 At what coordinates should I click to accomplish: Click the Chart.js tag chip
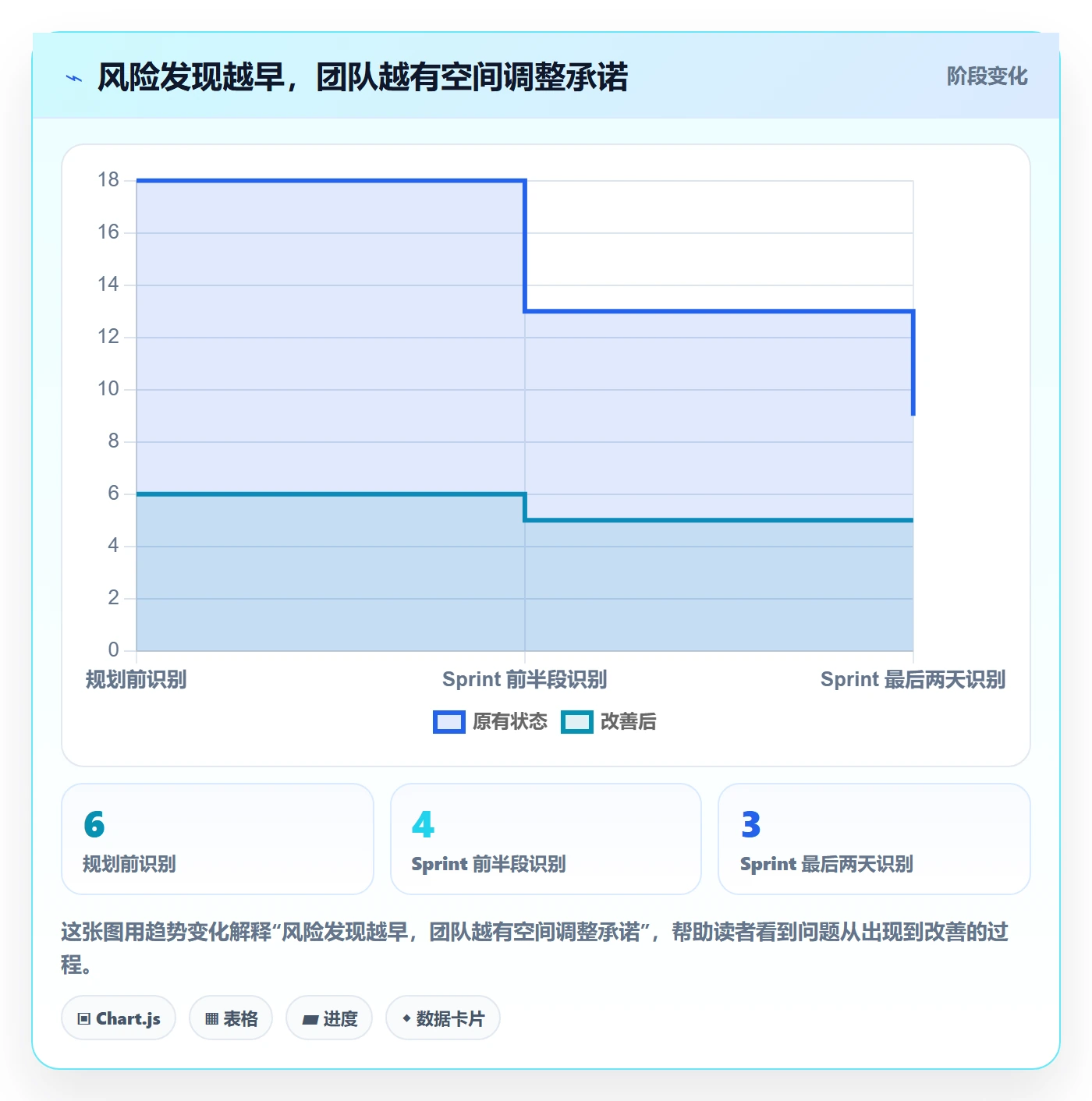(119, 1018)
